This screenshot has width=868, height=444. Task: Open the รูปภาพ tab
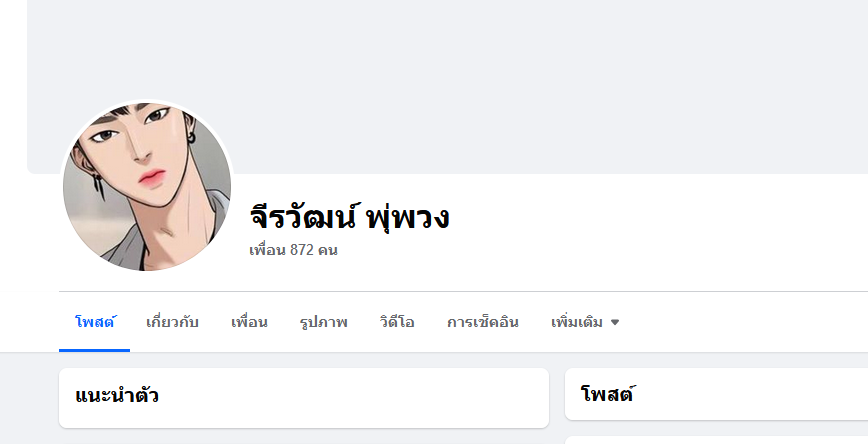click(x=323, y=322)
